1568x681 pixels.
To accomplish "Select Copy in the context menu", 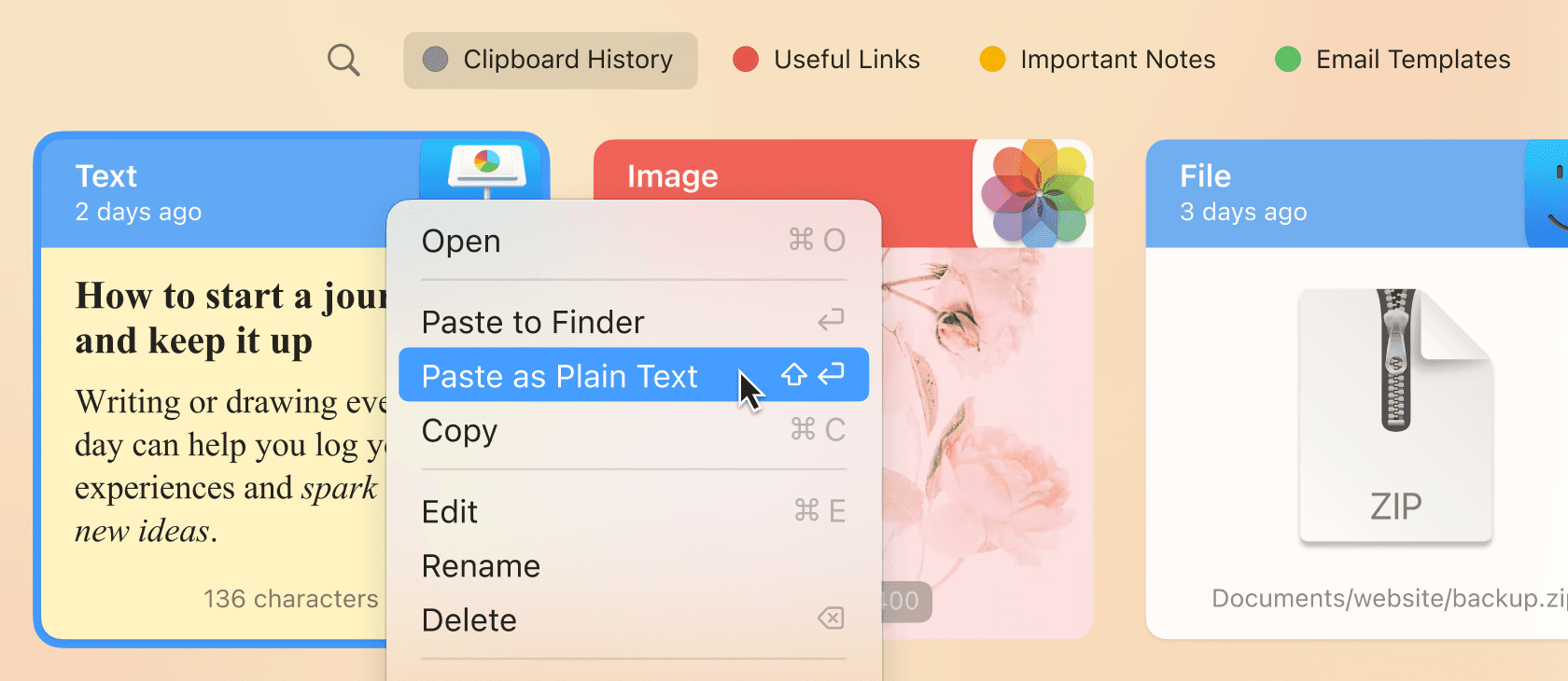I will click(x=459, y=431).
